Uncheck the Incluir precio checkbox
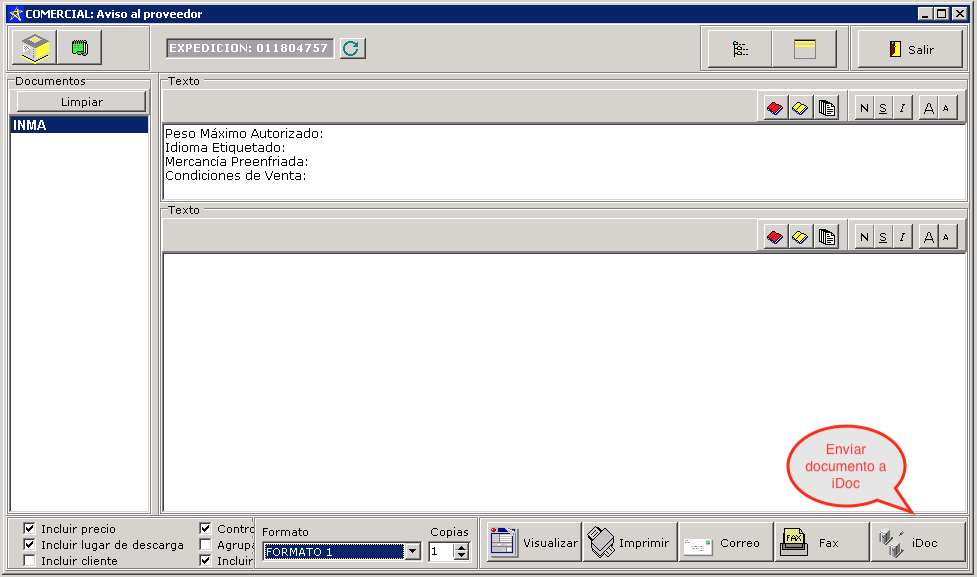The width and height of the screenshot is (977, 577). pyautogui.click(x=29, y=528)
